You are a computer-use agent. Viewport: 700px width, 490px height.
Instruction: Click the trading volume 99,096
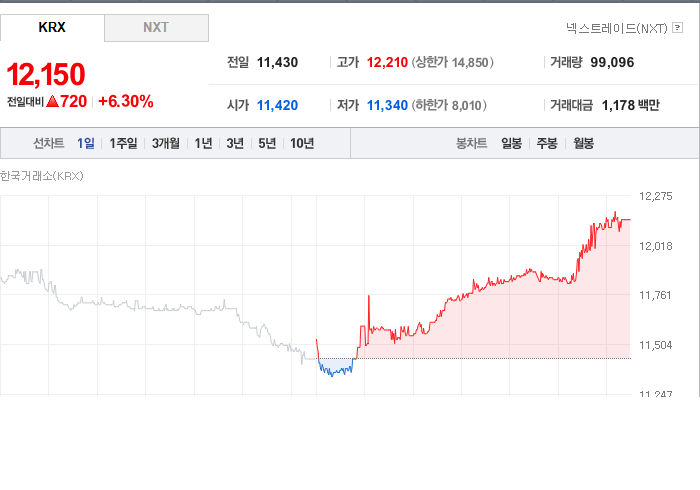(x=612, y=62)
